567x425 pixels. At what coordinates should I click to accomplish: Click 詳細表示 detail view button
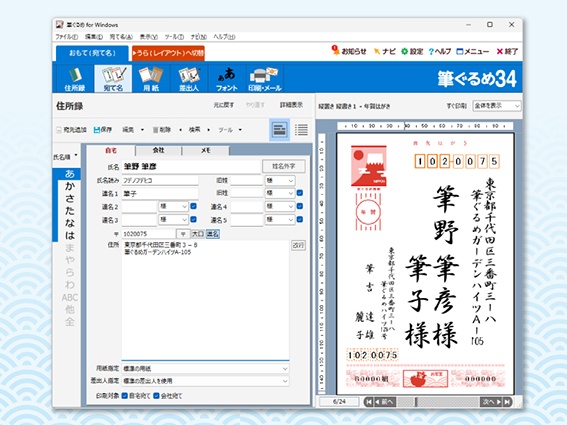tap(291, 105)
